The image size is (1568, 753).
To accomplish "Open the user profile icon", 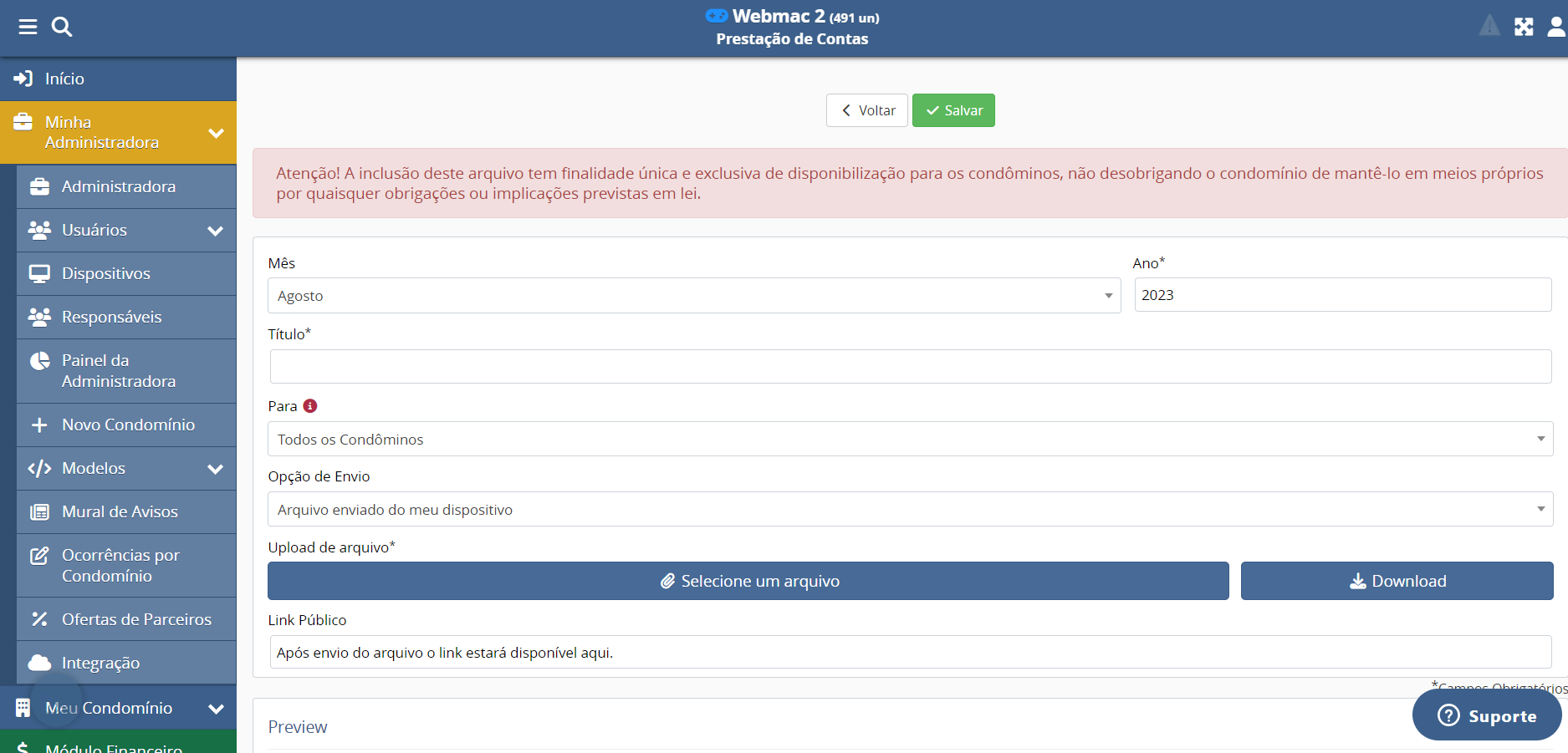I will (1555, 27).
